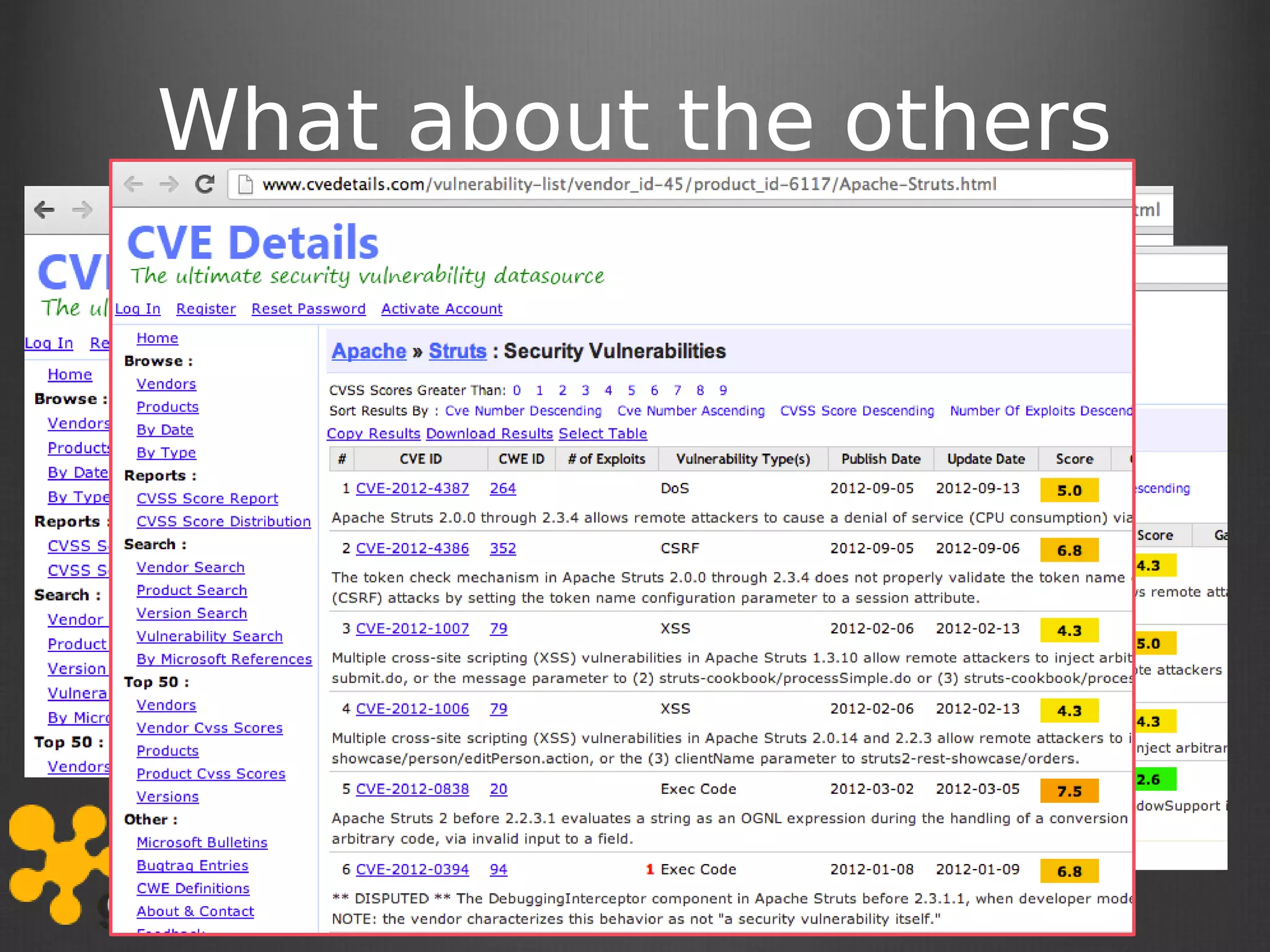The width and height of the screenshot is (1270, 952).
Task: Open Versions under Top 50
Action: click(x=167, y=797)
